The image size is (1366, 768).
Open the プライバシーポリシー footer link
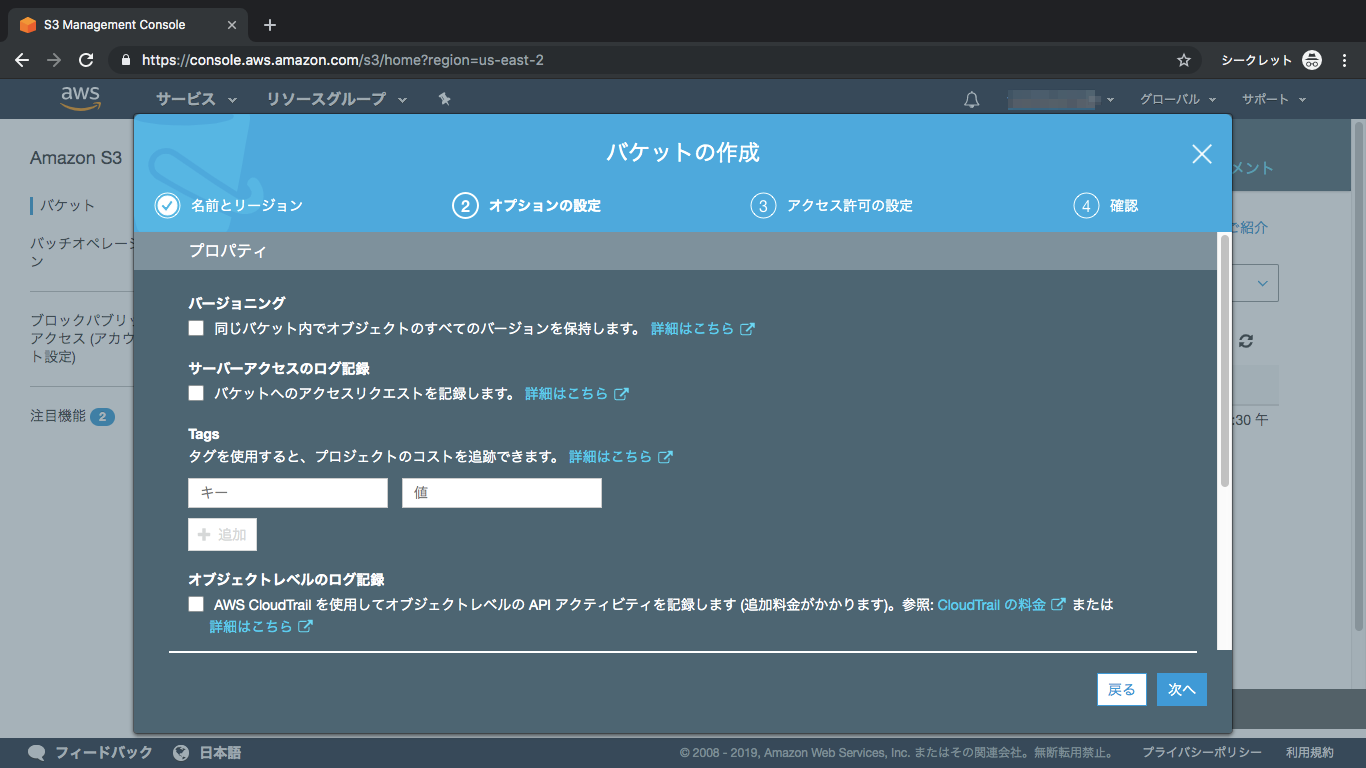click(1202, 753)
